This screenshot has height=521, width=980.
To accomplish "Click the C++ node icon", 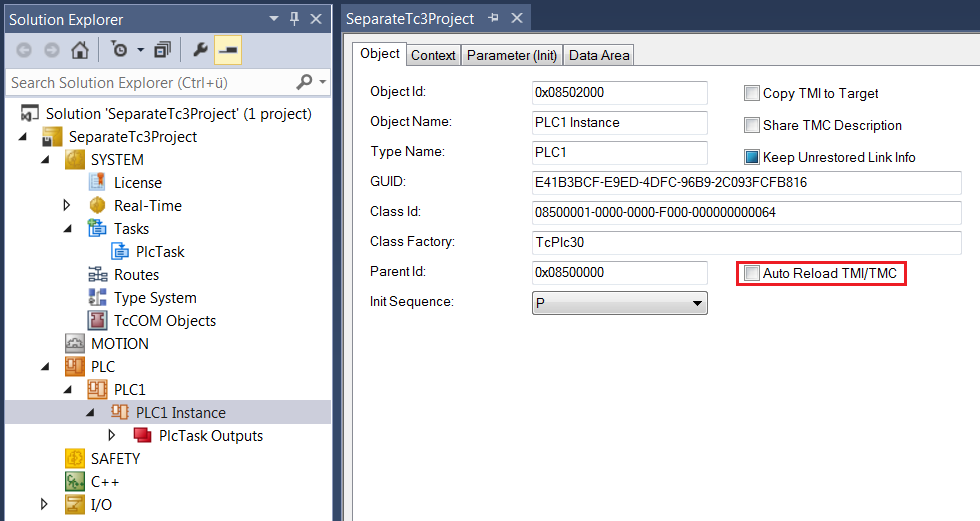I will [x=74, y=482].
